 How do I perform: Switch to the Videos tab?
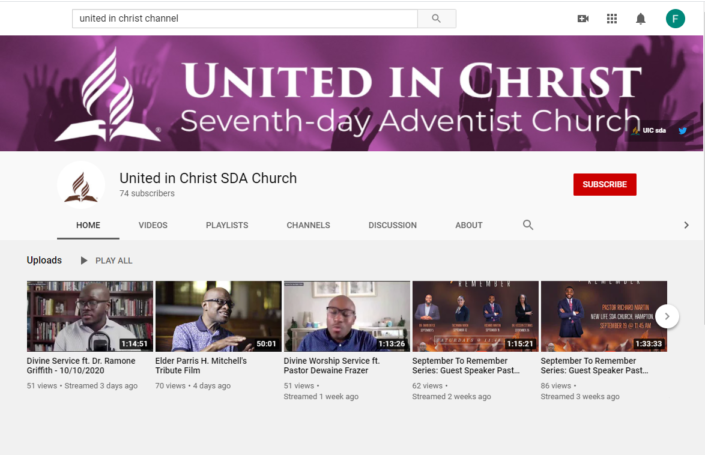tap(153, 225)
